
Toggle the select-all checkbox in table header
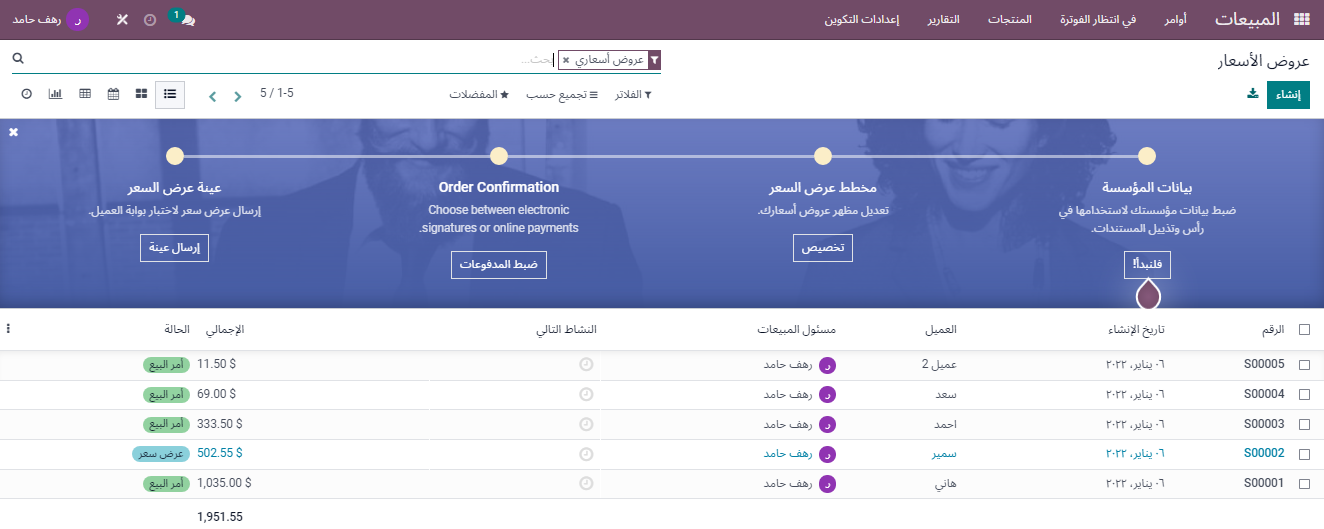click(x=1304, y=330)
